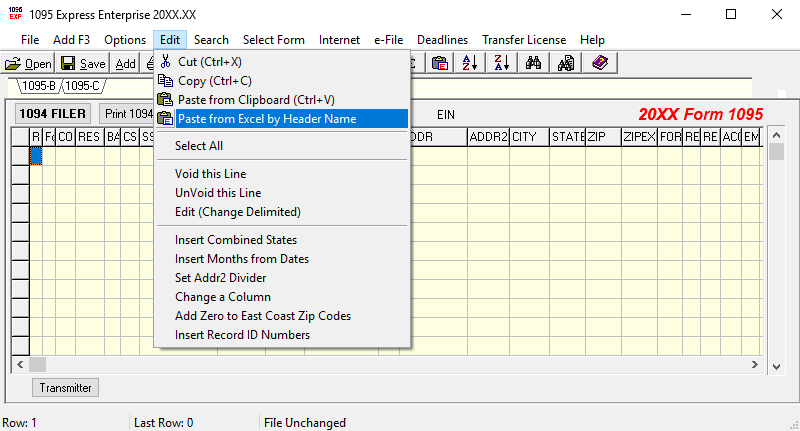Switch to the 1095-B tab
The width and height of the screenshot is (800, 431).
[x=39, y=86]
